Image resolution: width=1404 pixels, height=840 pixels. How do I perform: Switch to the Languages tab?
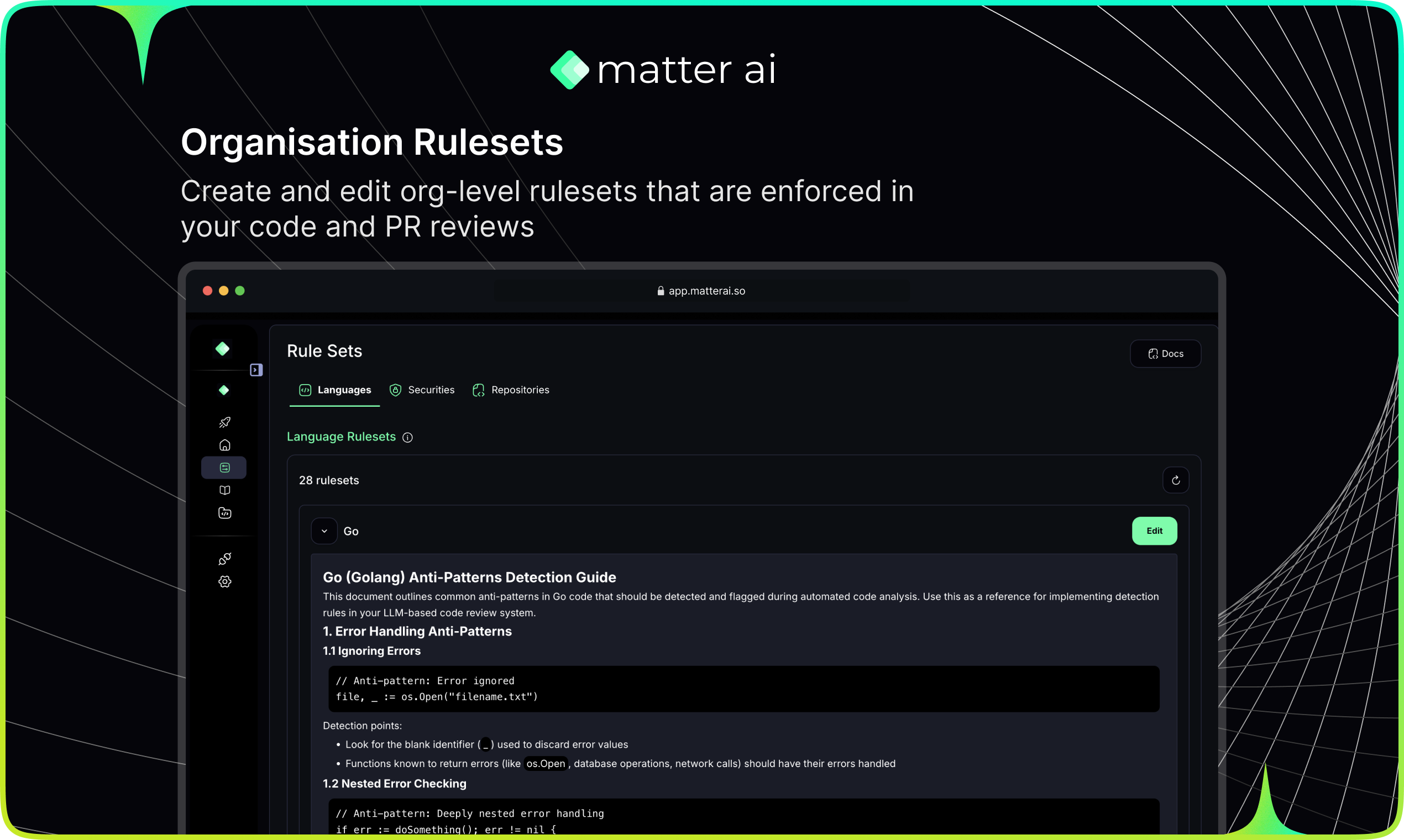coord(335,390)
